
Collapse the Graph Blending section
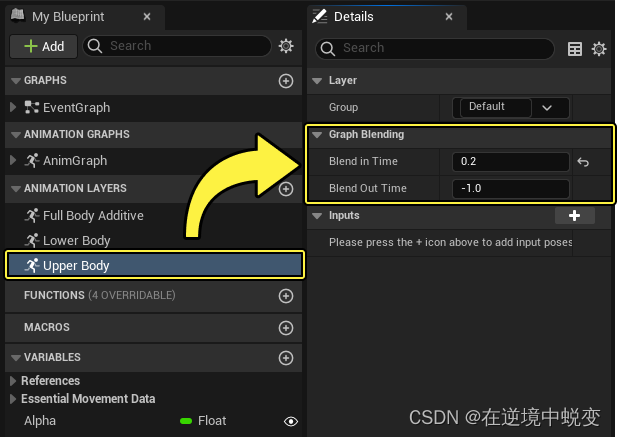(x=318, y=134)
